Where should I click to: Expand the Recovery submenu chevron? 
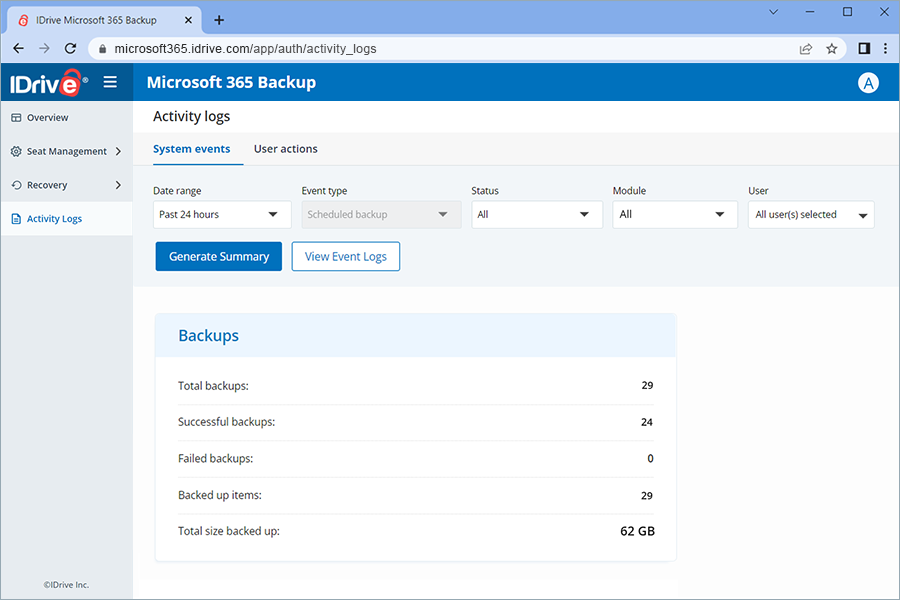pyautogui.click(x=118, y=185)
